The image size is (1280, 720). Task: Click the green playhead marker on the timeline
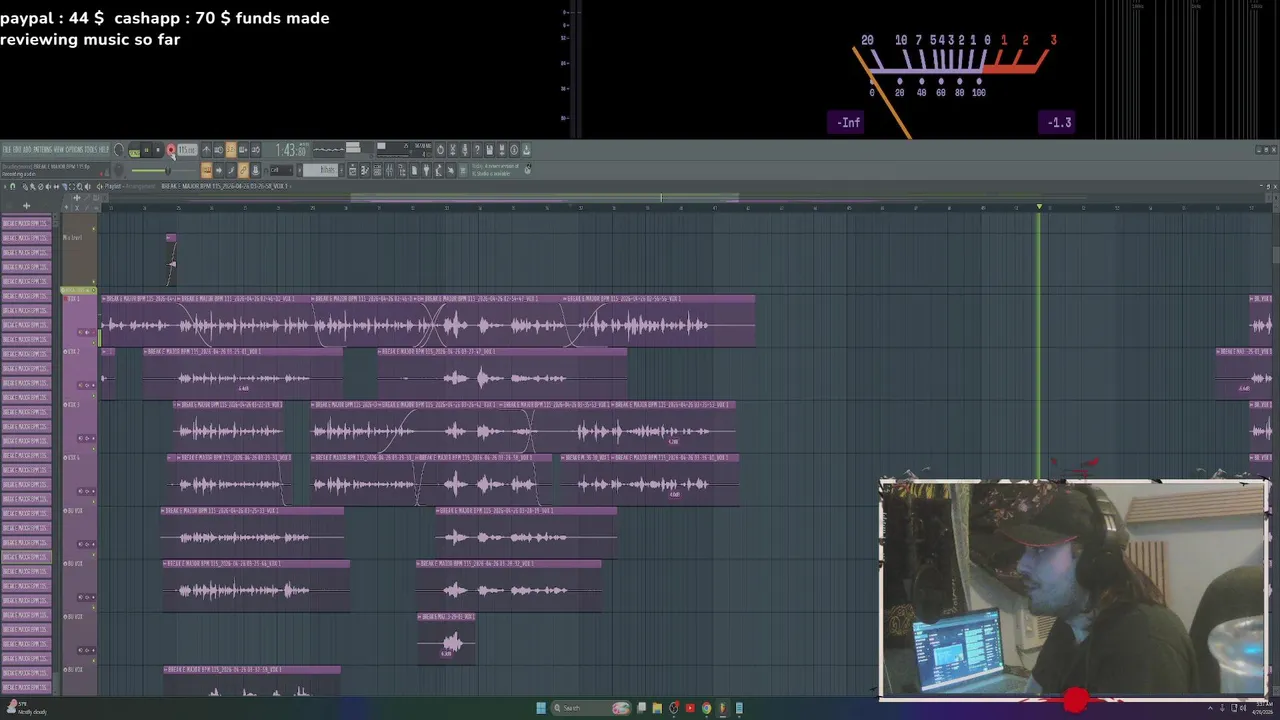coord(1039,207)
